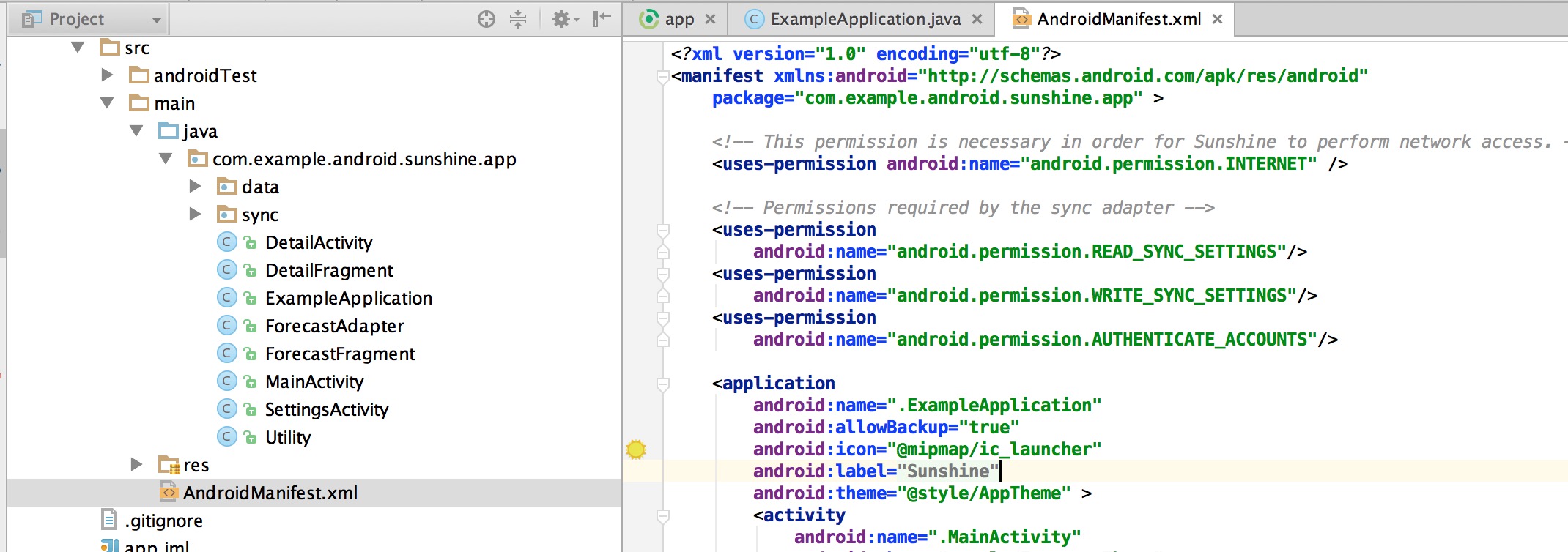Screen dimensions: 1568x552
Task: Expand the data package
Action: (195, 186)
